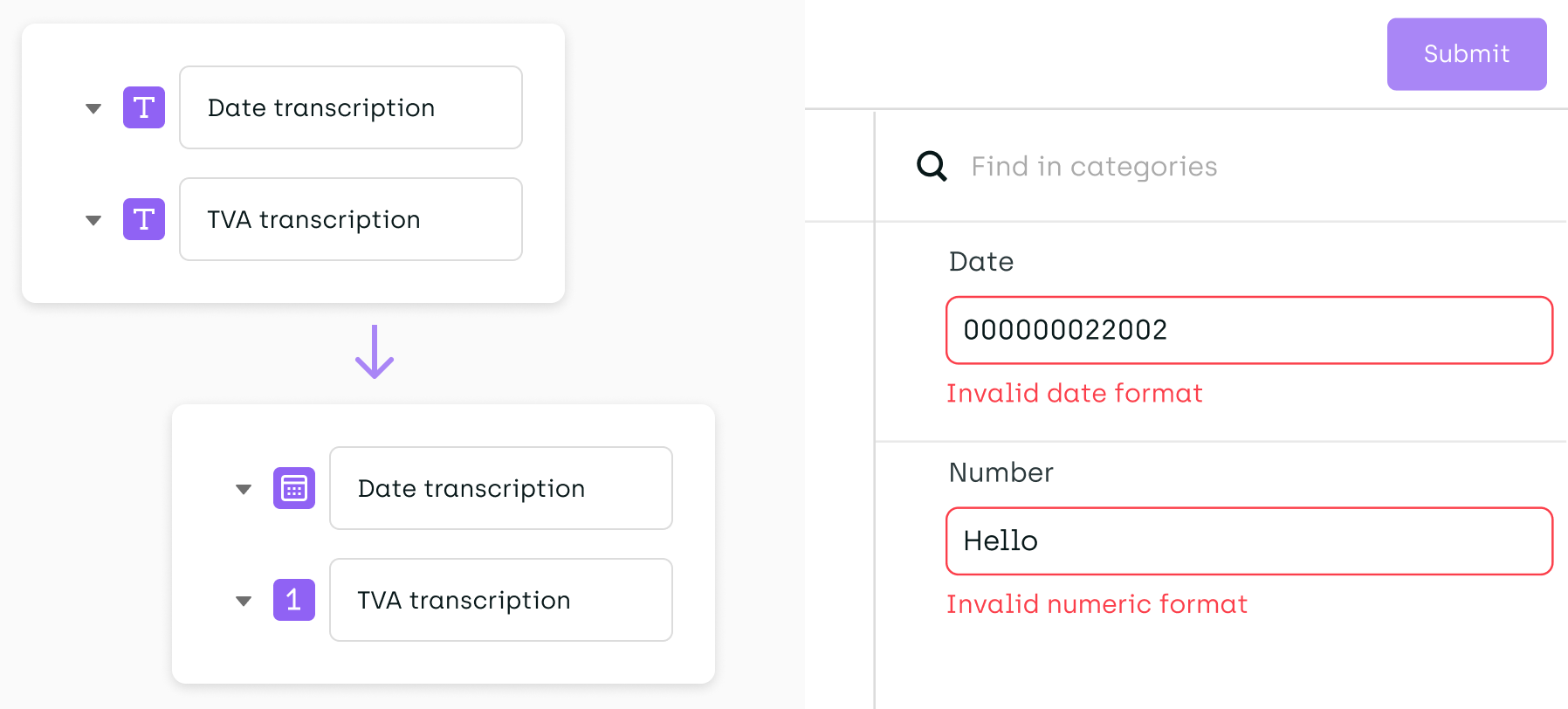This screenshot has width=1568, height=709.
Task: Click the Invalid numeric format error message
Action: tap(1097, 604)
